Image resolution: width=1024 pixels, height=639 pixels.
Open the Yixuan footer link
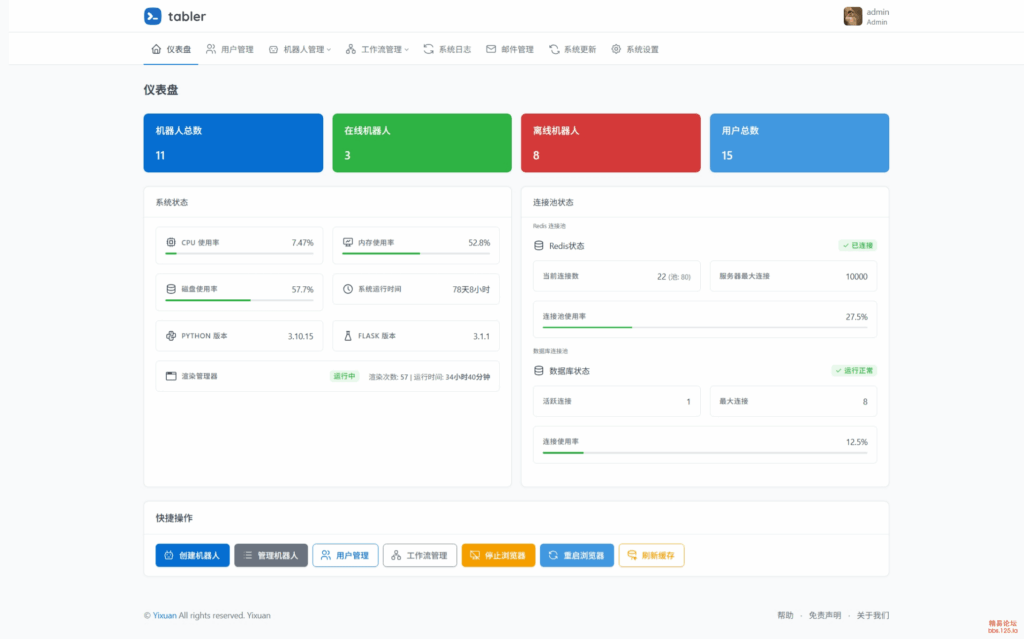click(164, 615)
